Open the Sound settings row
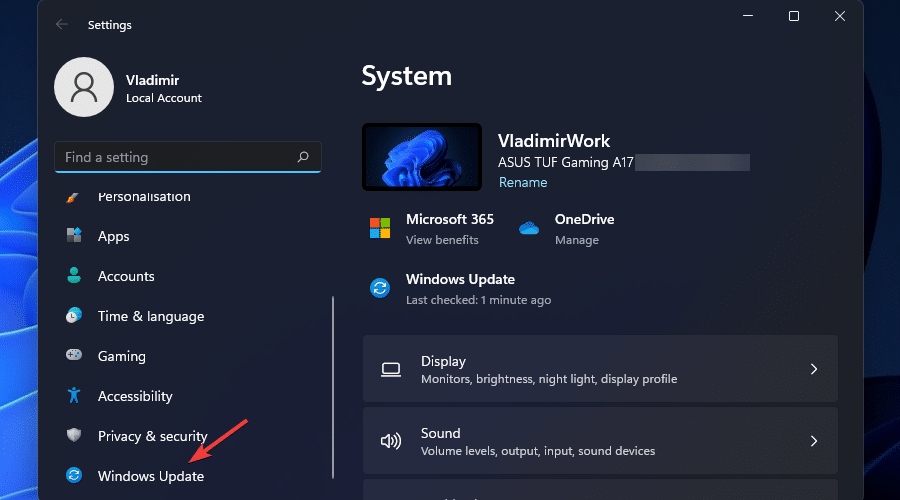 (x=600, y=440)
